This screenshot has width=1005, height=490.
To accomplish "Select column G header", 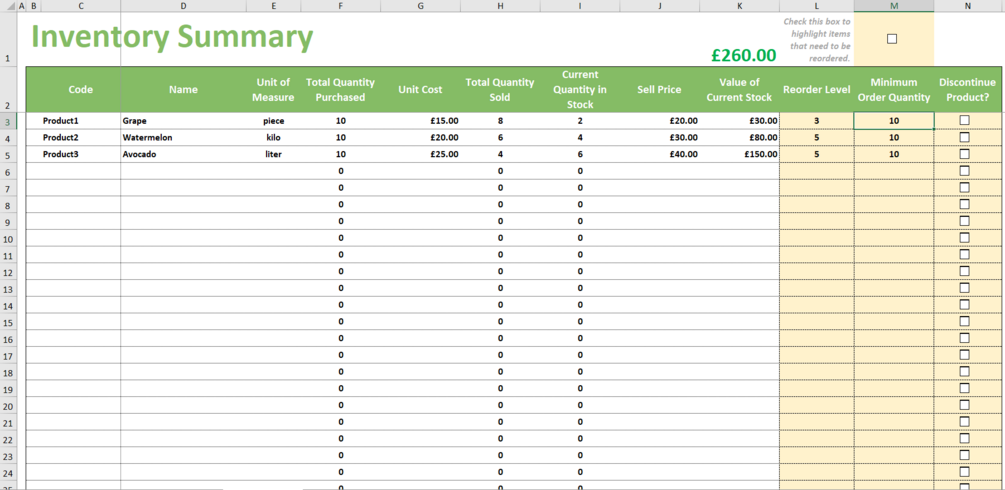I will tap(420, 6).
